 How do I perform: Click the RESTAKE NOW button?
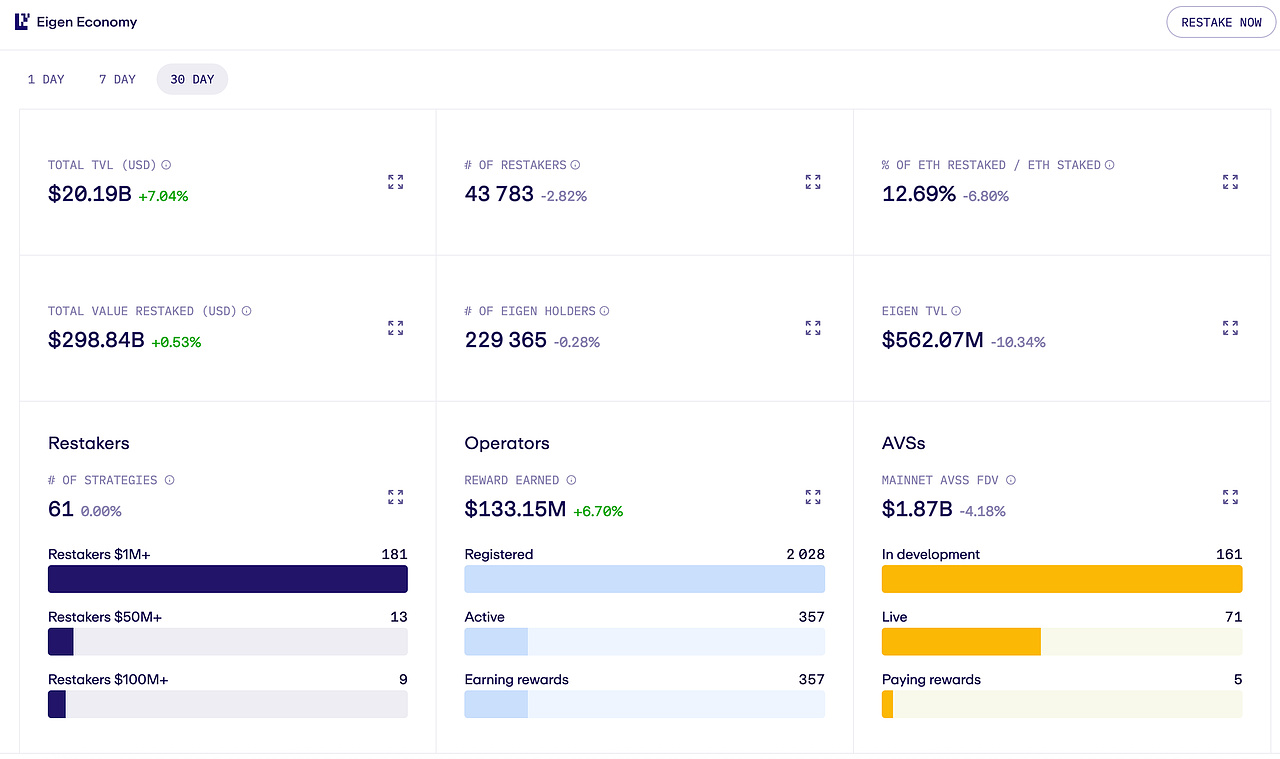click(1222, 22)
